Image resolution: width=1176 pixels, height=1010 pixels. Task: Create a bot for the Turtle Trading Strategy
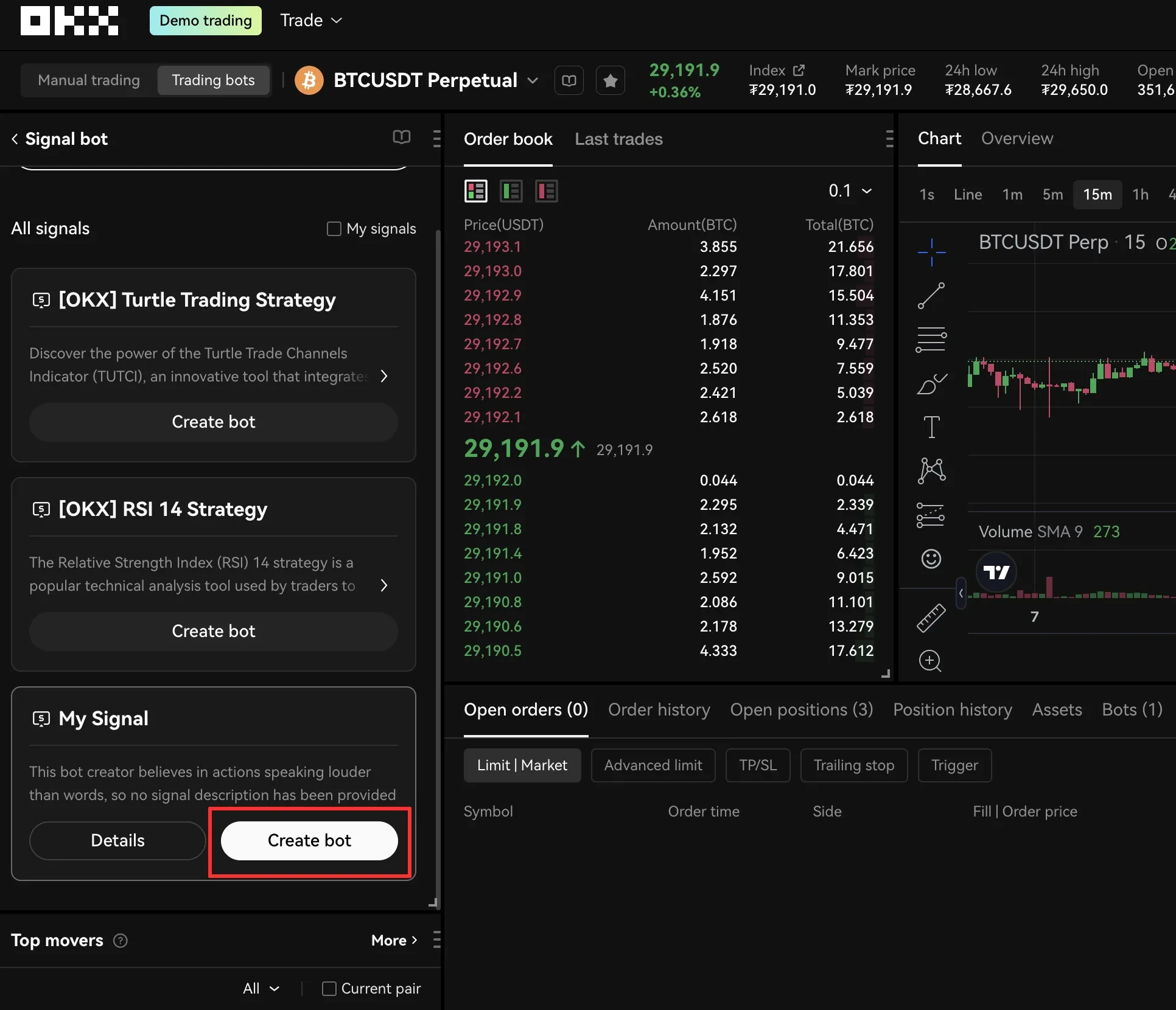(213, 422)
